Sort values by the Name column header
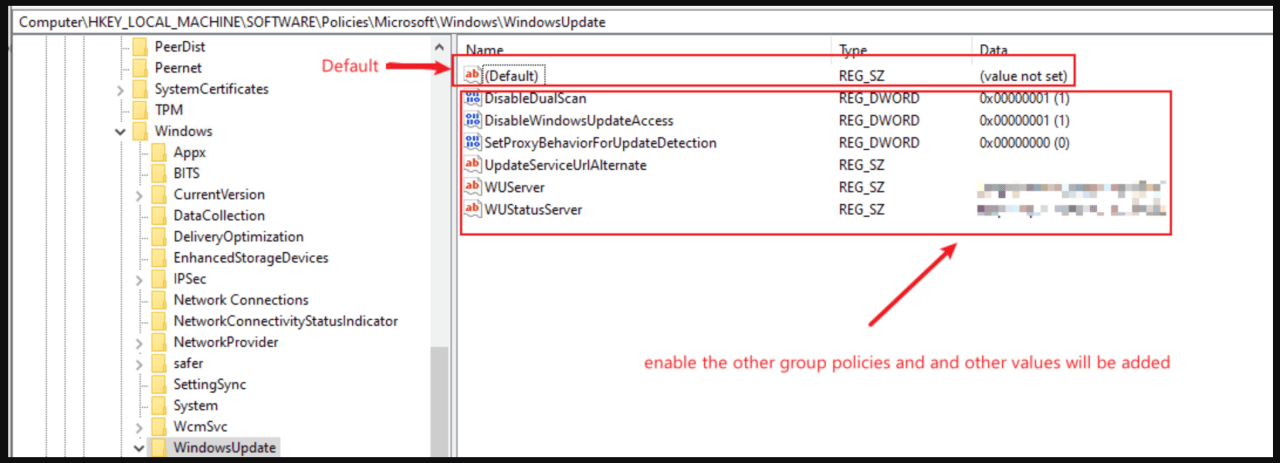The height and width of the screenshot is (463, 1280). [485, 49]
